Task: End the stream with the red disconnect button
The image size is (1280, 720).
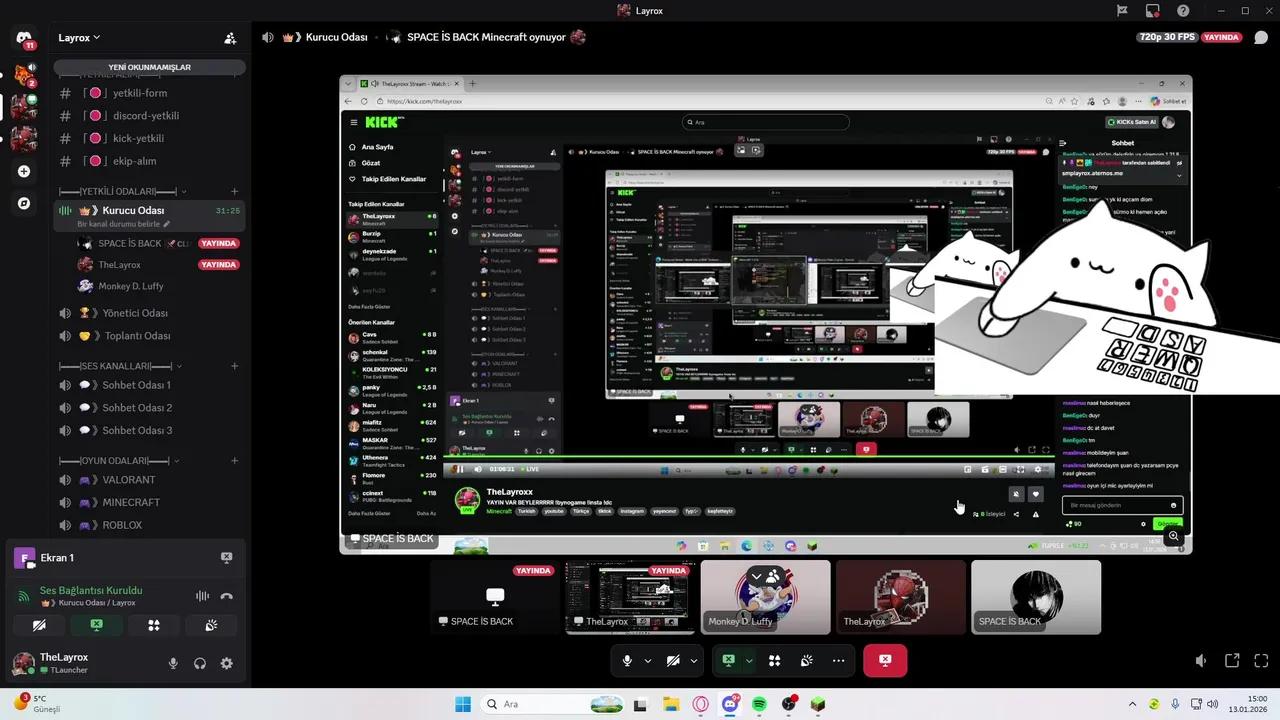Action: tap(885, 660)
